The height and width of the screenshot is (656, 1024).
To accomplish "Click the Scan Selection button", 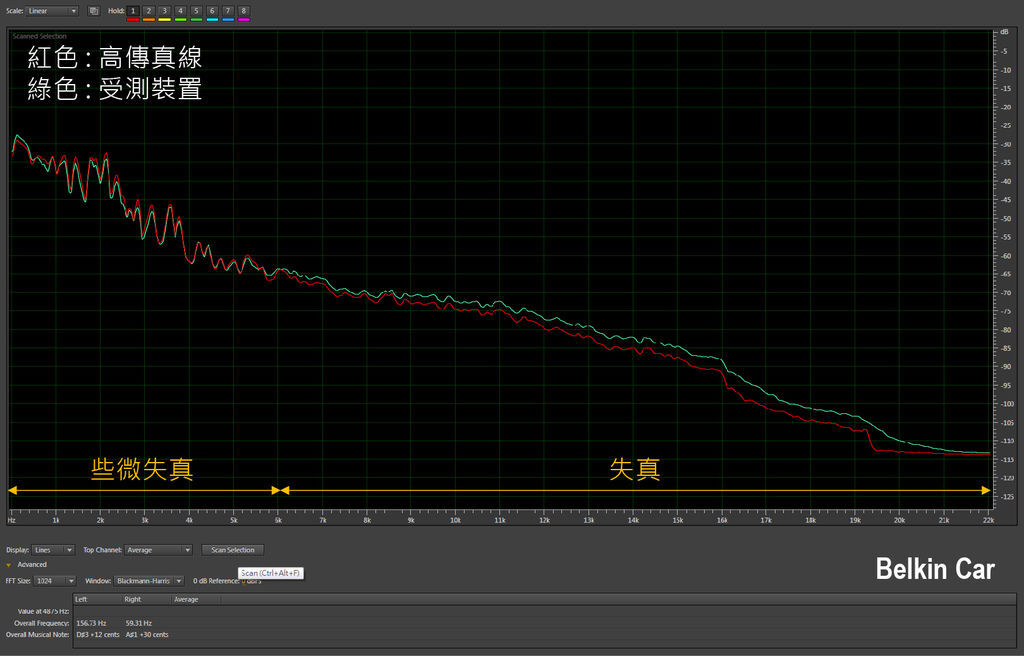I will 232,550.
